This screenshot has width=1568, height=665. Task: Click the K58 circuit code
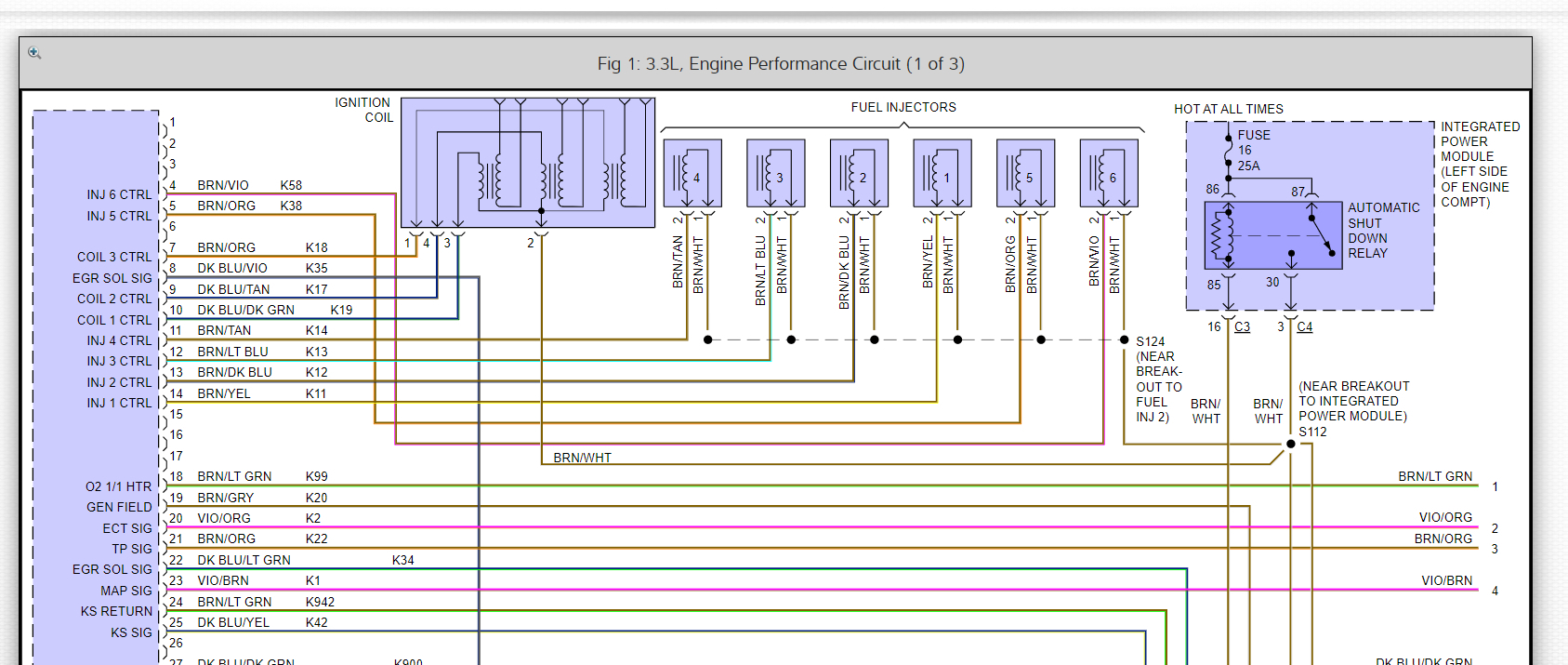point(291,186)
